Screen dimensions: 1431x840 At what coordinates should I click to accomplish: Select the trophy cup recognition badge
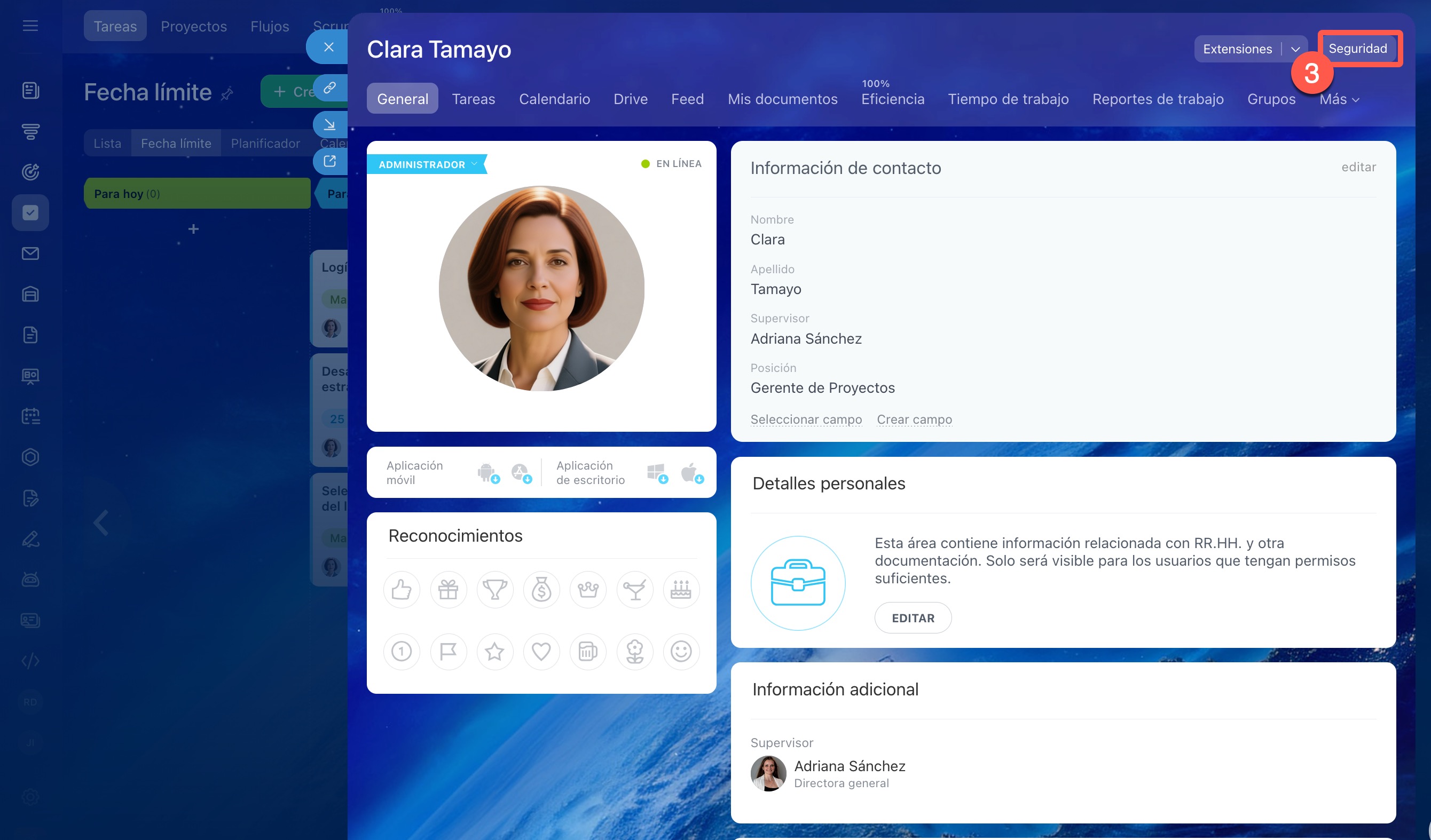click(x=494, y=590)
